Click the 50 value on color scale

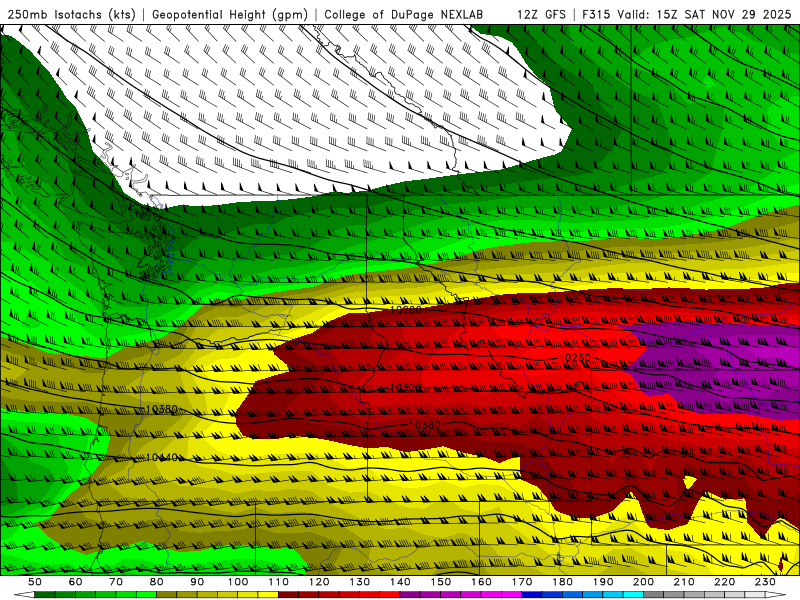coord(35,582)
